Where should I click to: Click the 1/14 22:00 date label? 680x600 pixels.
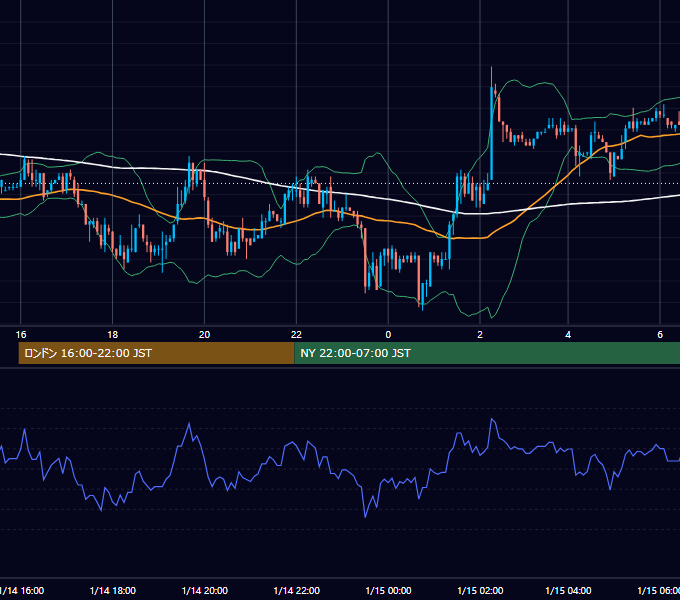[x=297, y=590]
